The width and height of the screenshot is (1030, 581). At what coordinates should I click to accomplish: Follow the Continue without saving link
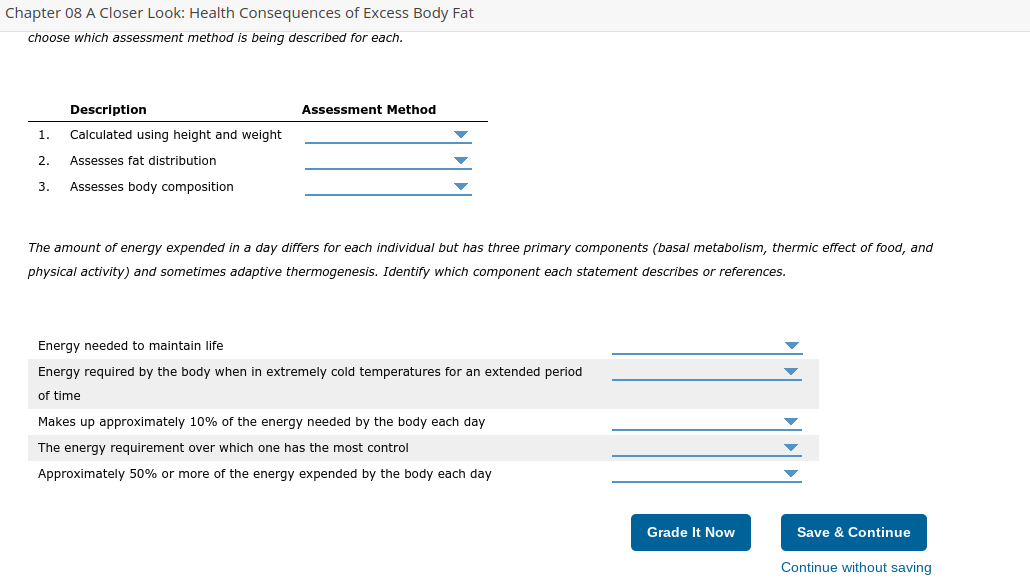point(856,567)
